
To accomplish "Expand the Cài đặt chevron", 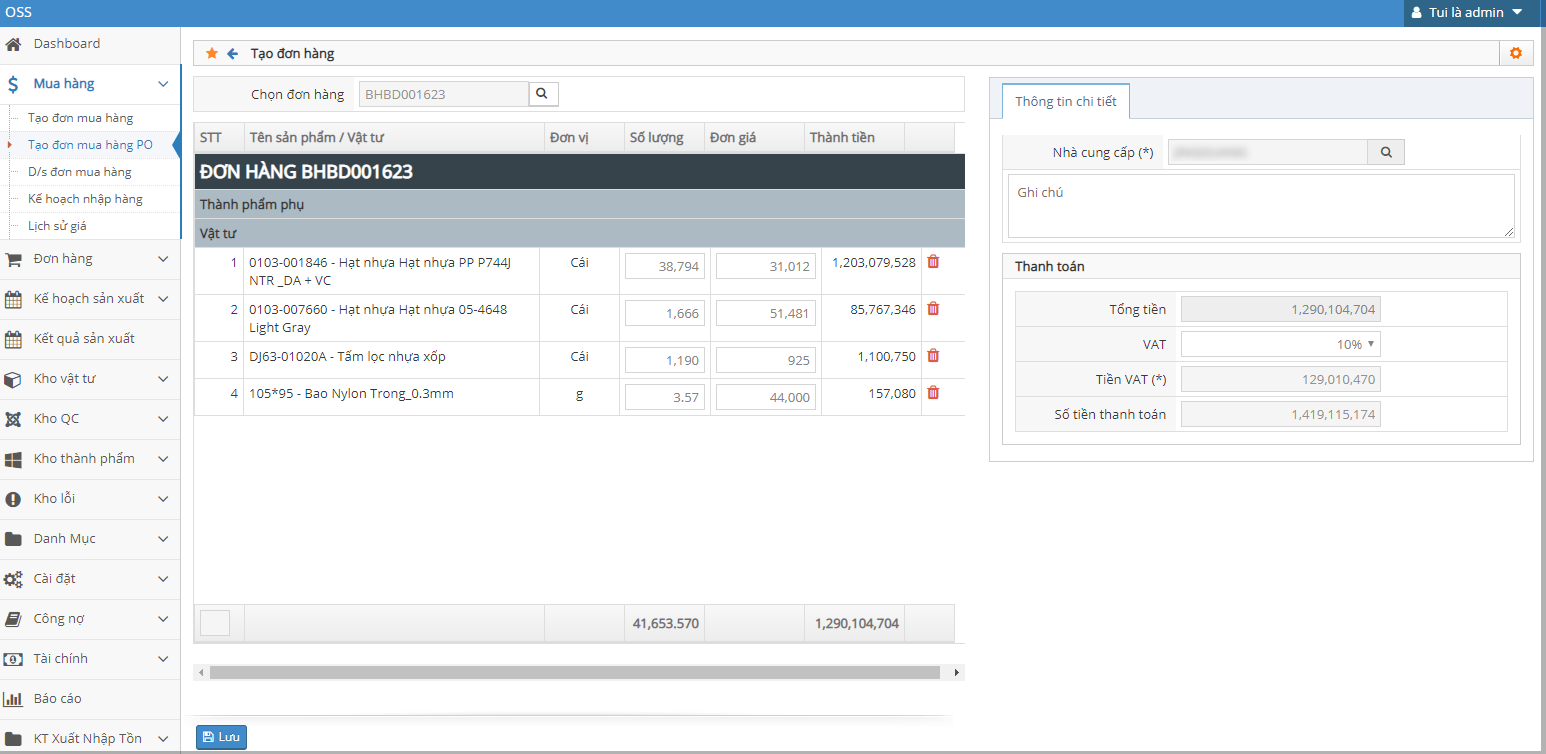I will click(163, 580).
